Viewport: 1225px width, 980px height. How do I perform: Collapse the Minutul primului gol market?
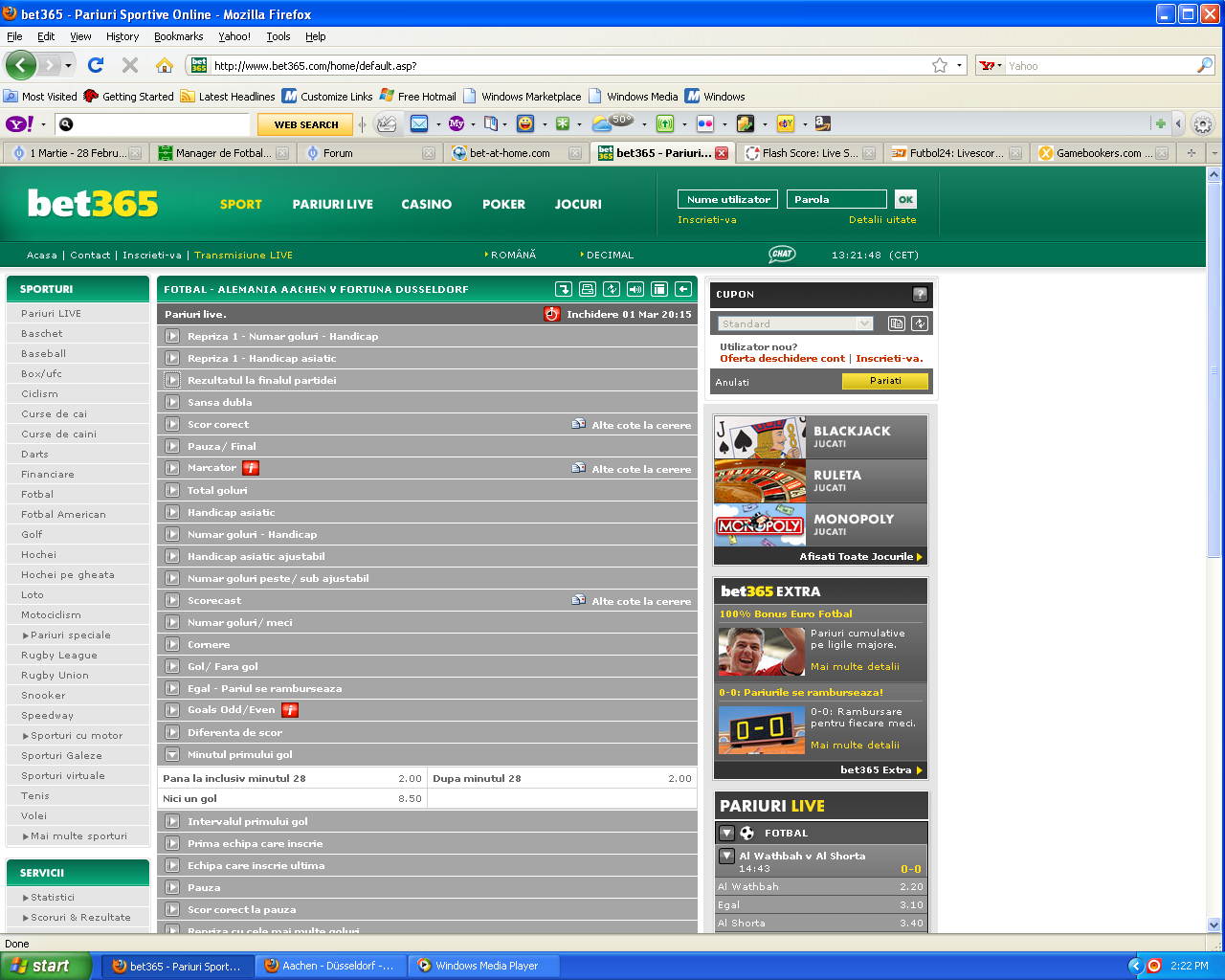point(172,754)
